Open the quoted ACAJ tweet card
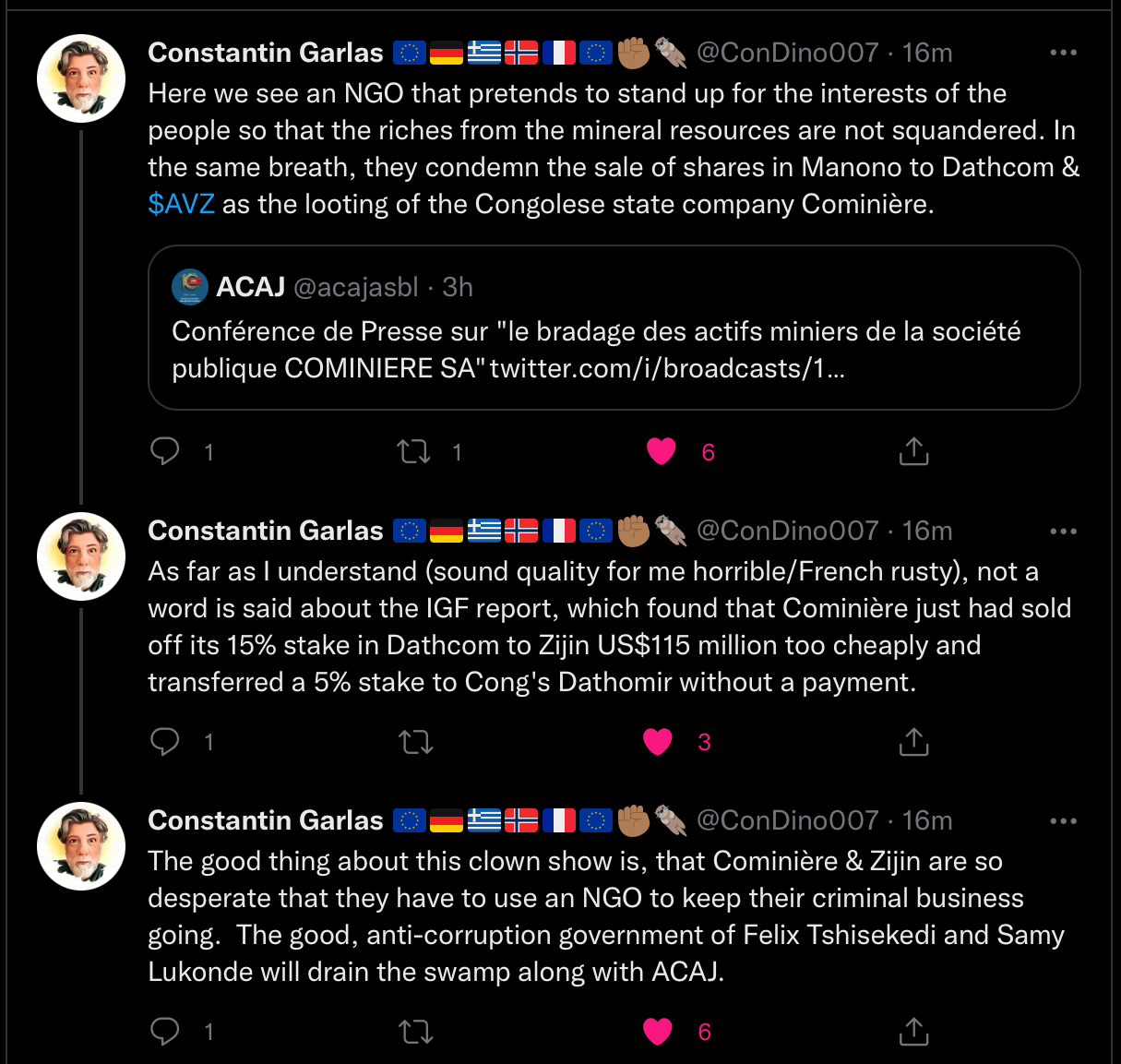The image size is (1121, 1064). (x=614, y=328)
